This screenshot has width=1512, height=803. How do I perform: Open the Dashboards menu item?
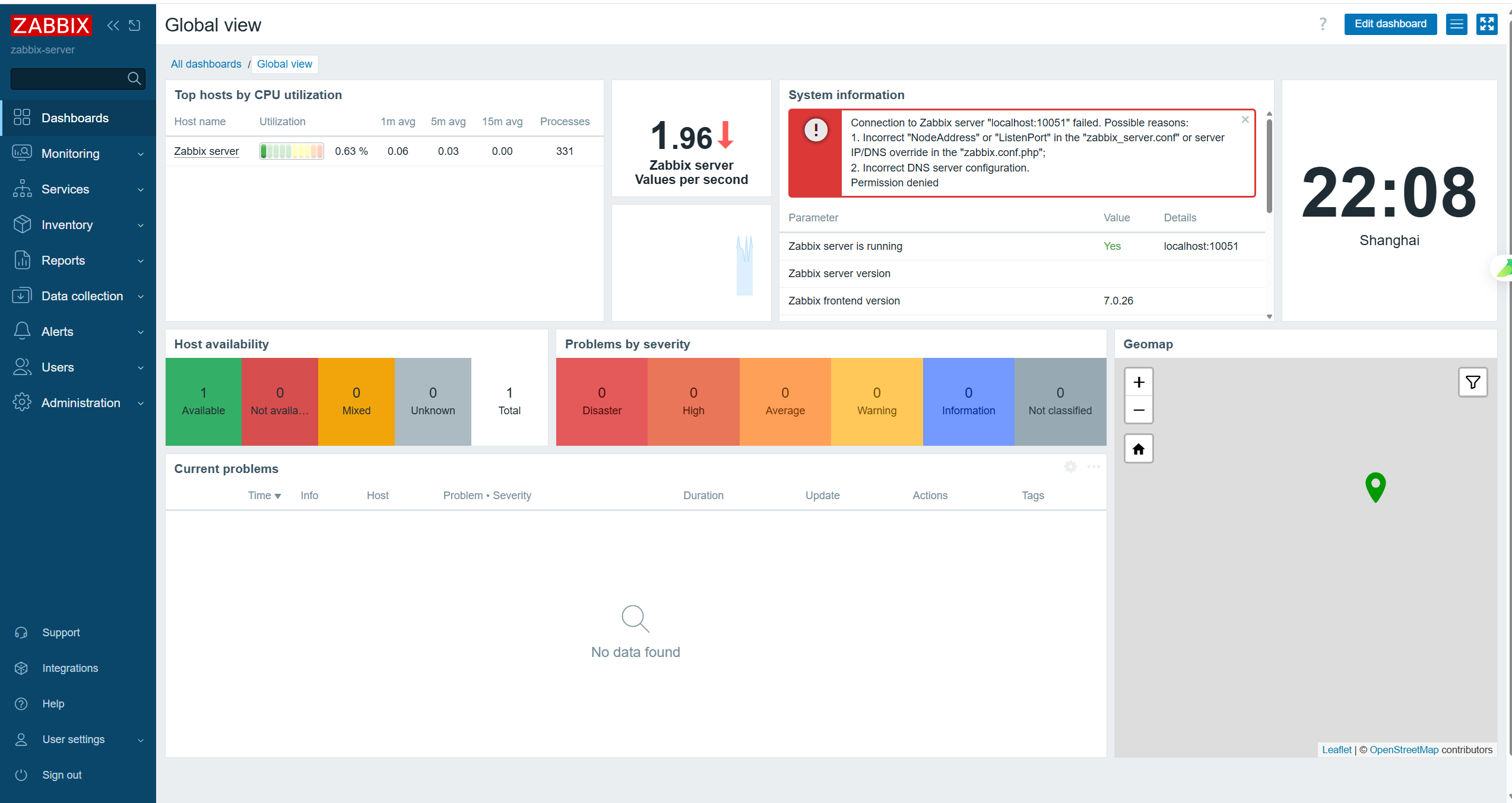click(x=78, y=118)
